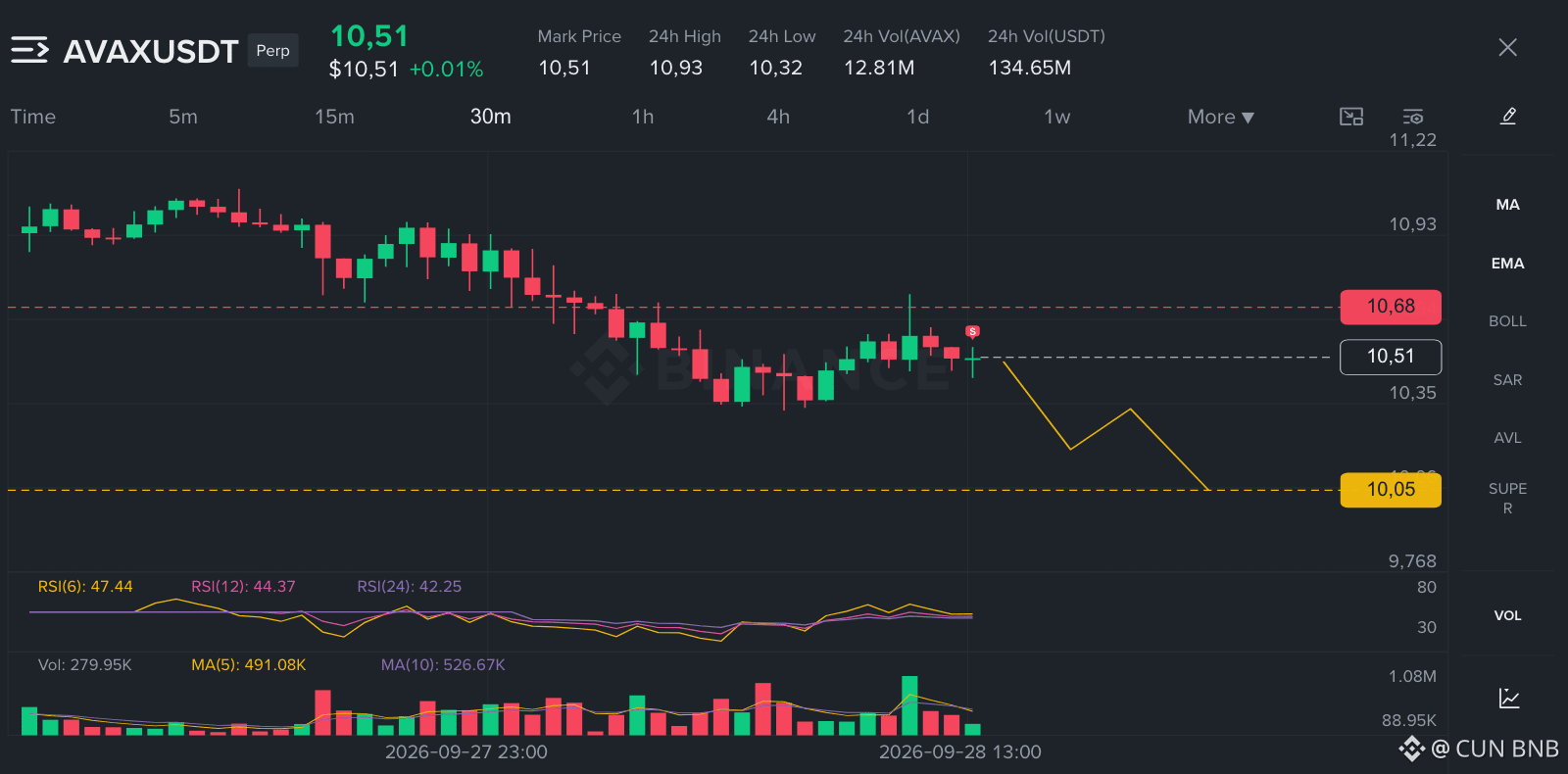The image size is (1568, 774).
Task: Select the 30m timeframe tab
Action: (491, 117)
